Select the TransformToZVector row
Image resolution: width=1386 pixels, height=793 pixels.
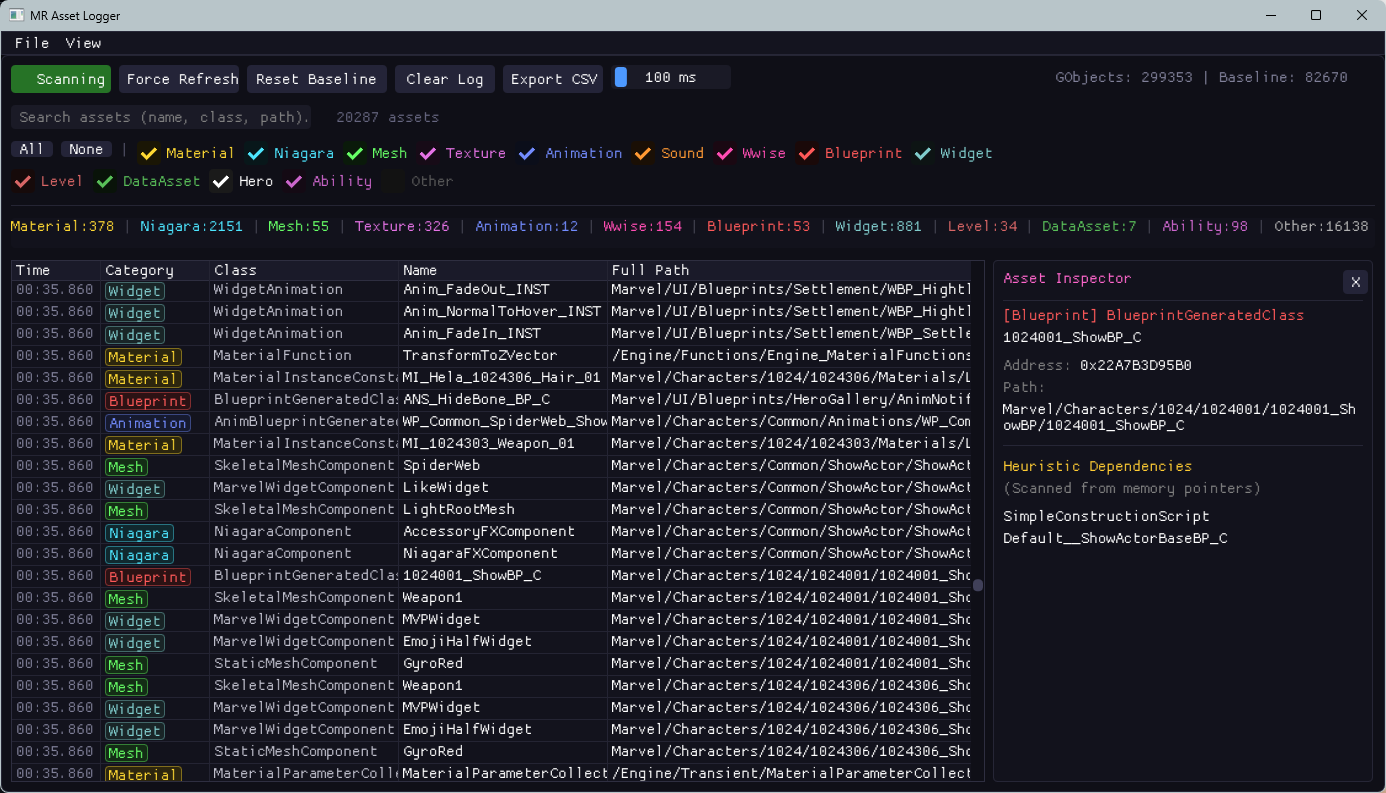pyautogui.click(x=491, y=355)
